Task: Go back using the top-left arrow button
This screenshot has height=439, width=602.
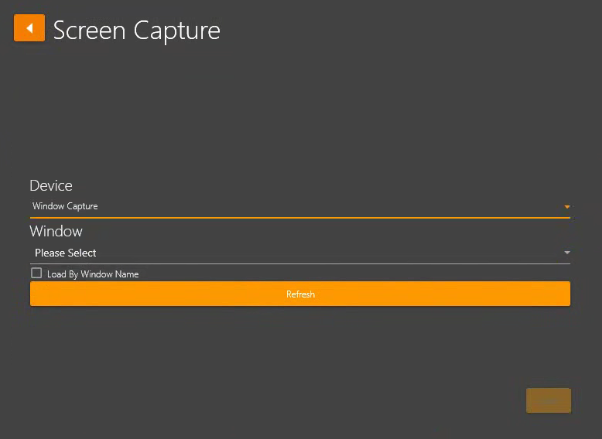Action: click(x=29, y=28)
